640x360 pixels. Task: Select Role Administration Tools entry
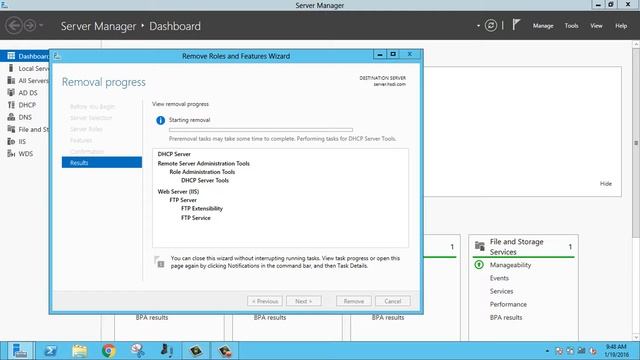202,172
